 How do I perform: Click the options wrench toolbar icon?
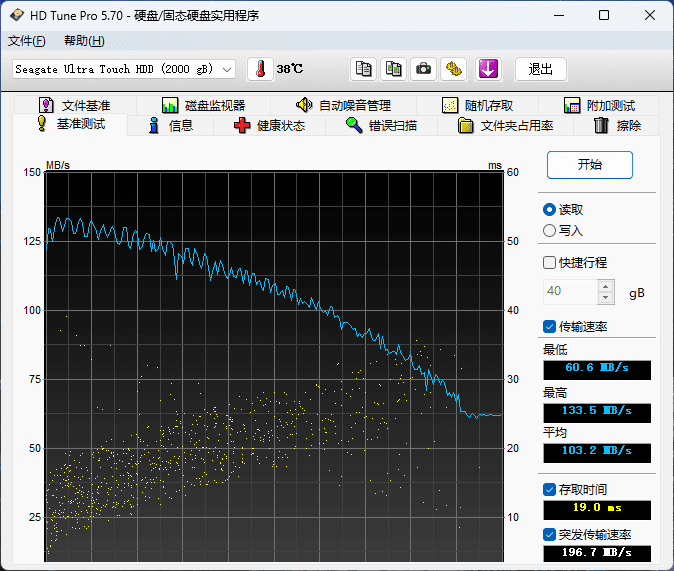pyautogui.click(x=455, y=69)
